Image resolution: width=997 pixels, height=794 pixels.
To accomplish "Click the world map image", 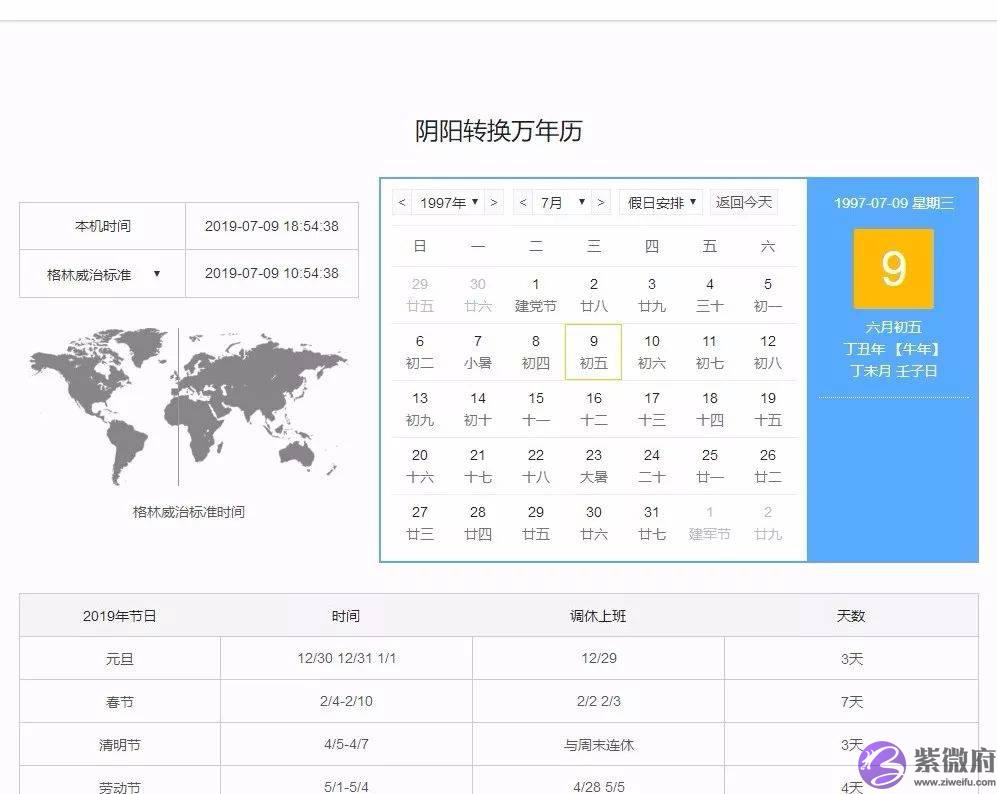I will pos(188,407).
